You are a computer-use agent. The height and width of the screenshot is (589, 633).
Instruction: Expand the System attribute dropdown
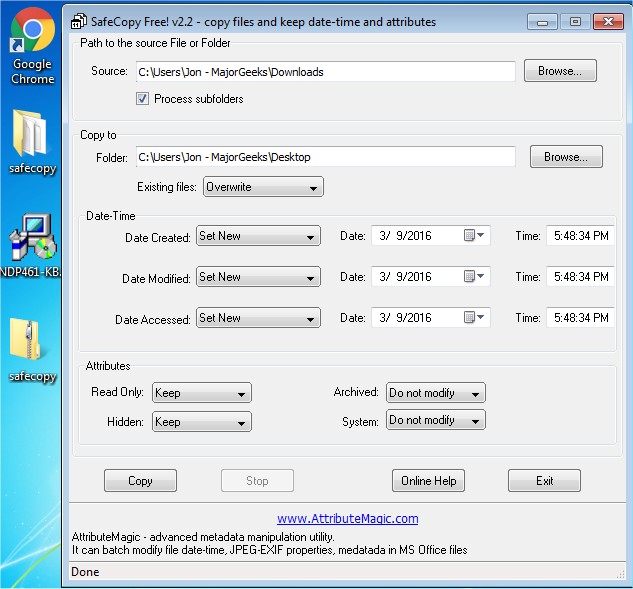click(436, 420)
